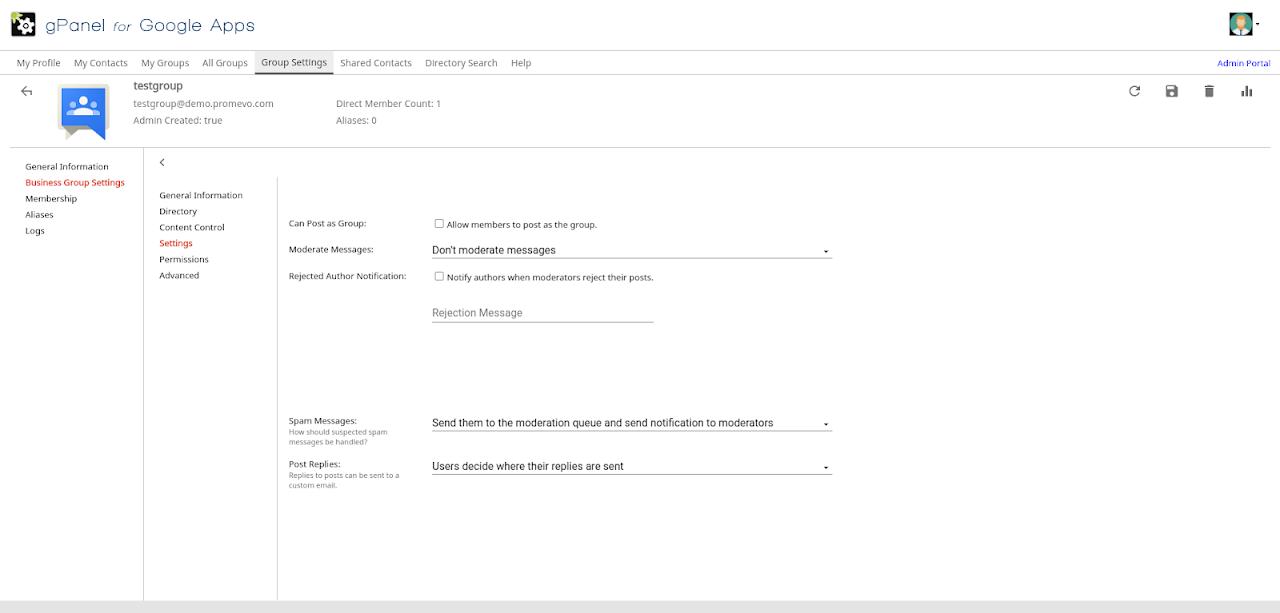Switch to the My Groups tab

pyautogui.click(x=165, y=63)
